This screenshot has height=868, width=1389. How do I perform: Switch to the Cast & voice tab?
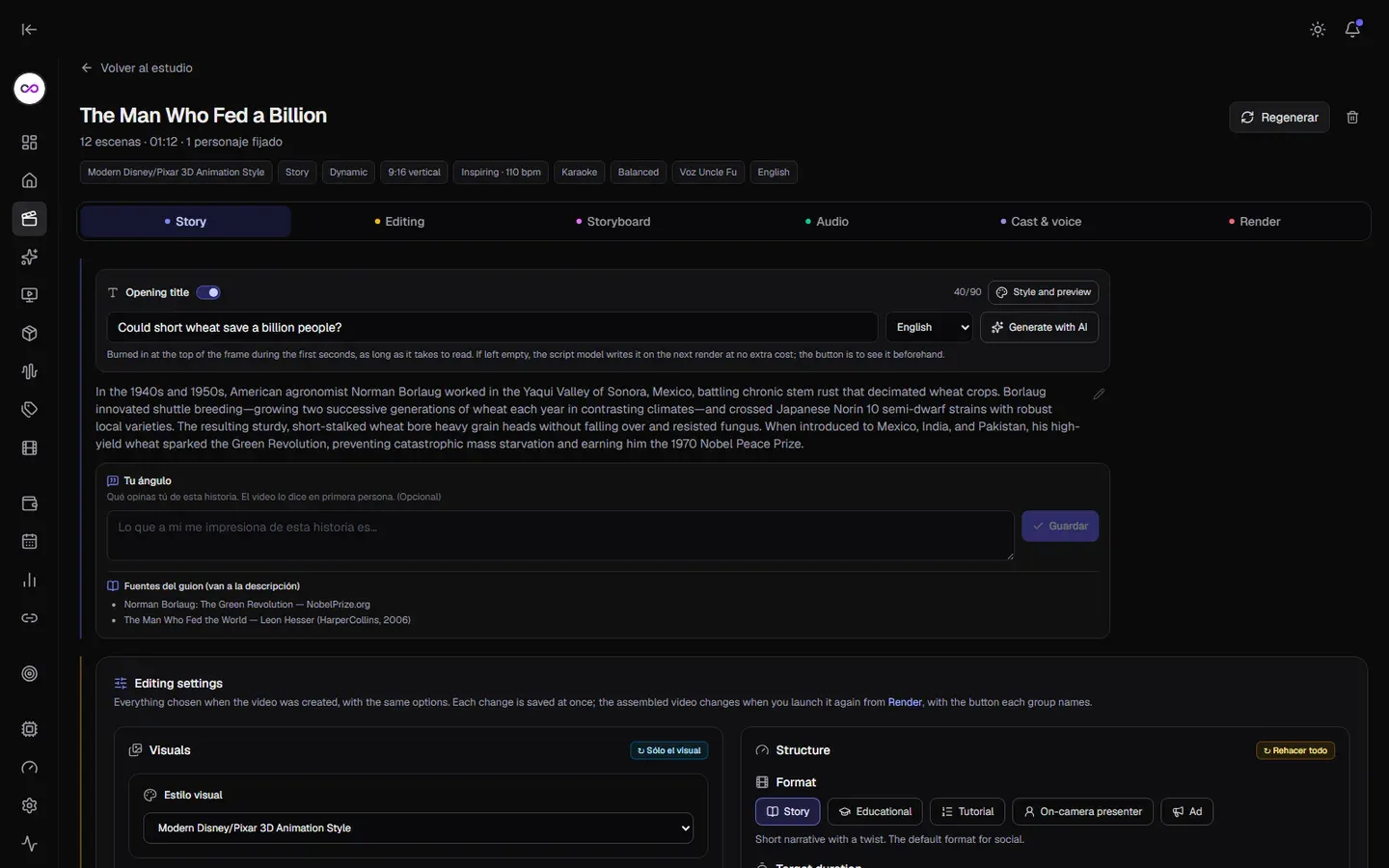1041,222
